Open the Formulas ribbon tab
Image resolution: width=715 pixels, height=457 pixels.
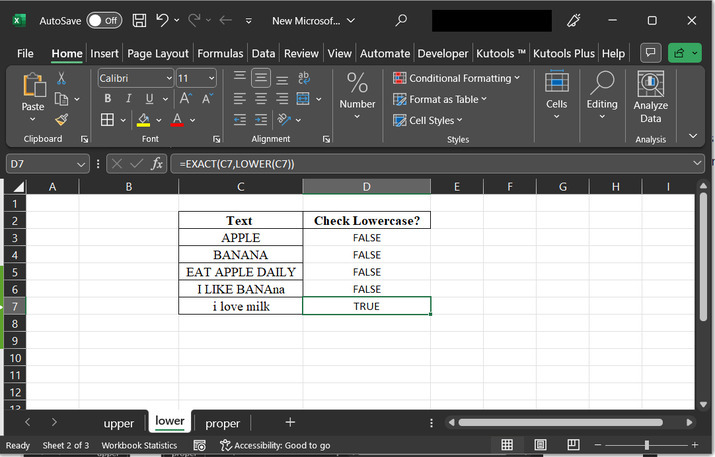pos(219,53)
